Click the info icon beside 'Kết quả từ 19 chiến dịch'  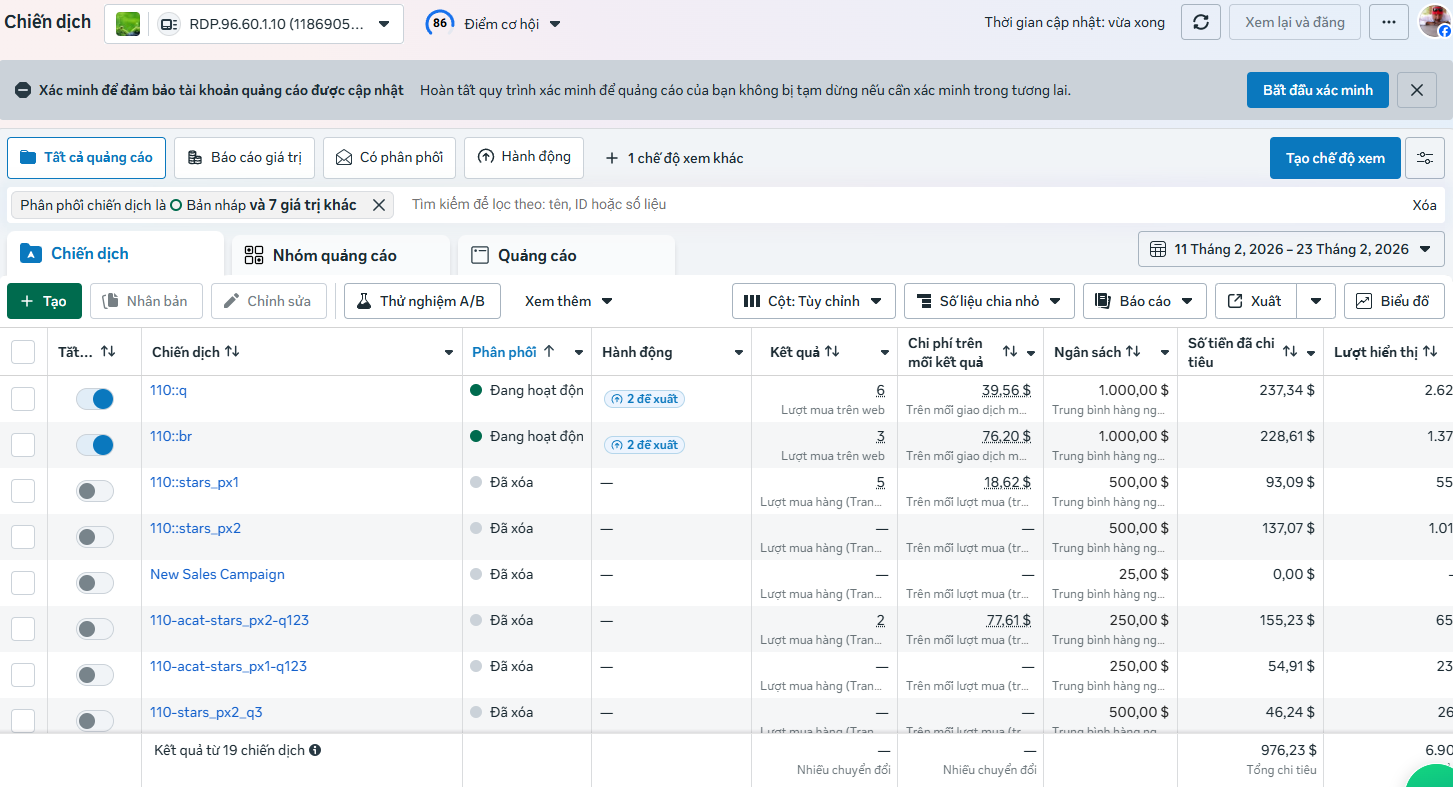(315, 750)
